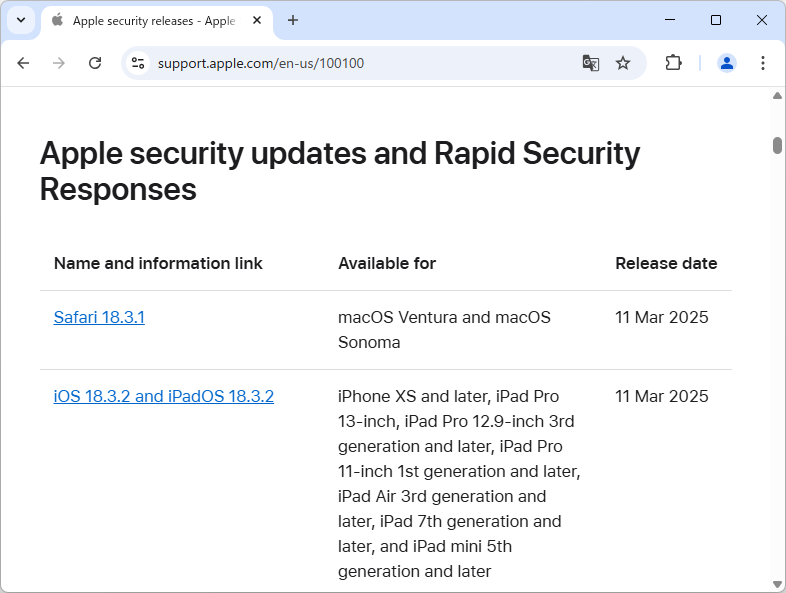Open the Extensions puzzle icon

click(x=673, y=63)
